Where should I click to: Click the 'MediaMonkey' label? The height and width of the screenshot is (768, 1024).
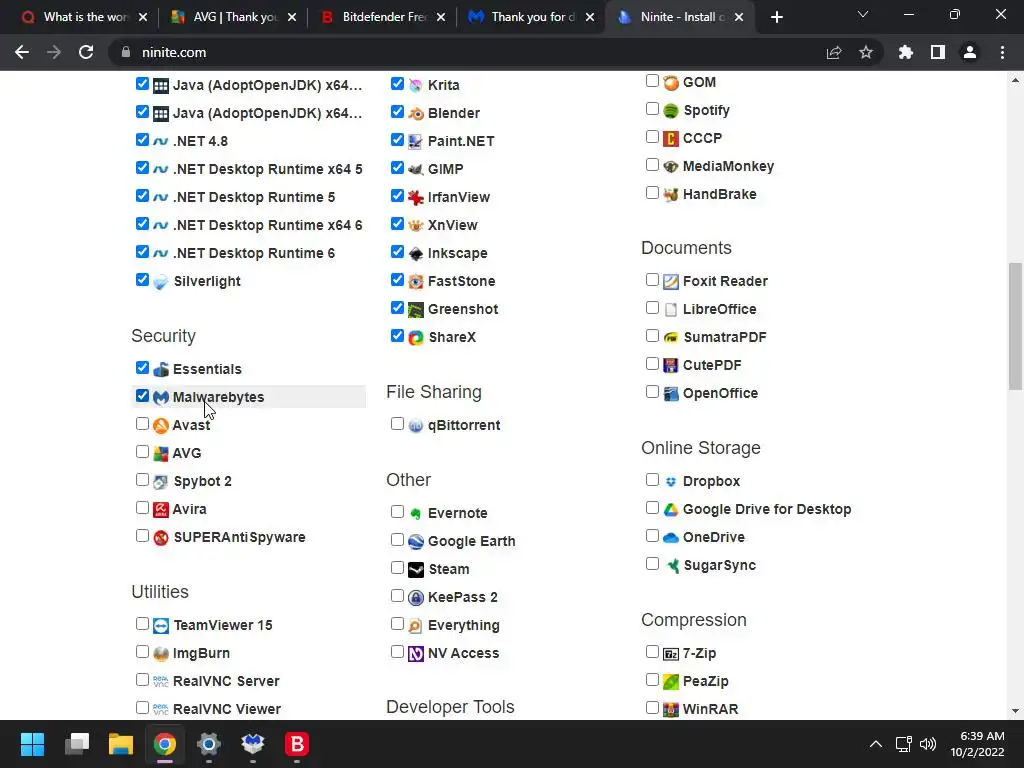[x=728, y=167]
